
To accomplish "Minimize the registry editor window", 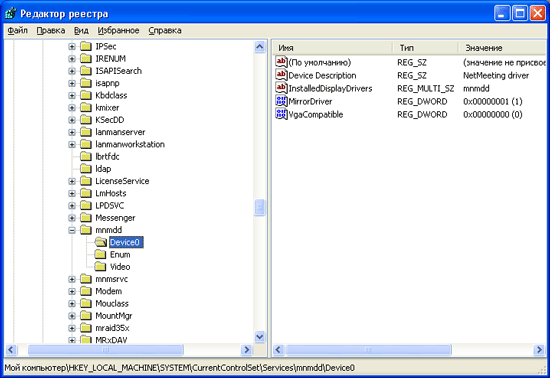I will (x=502, y=14).
